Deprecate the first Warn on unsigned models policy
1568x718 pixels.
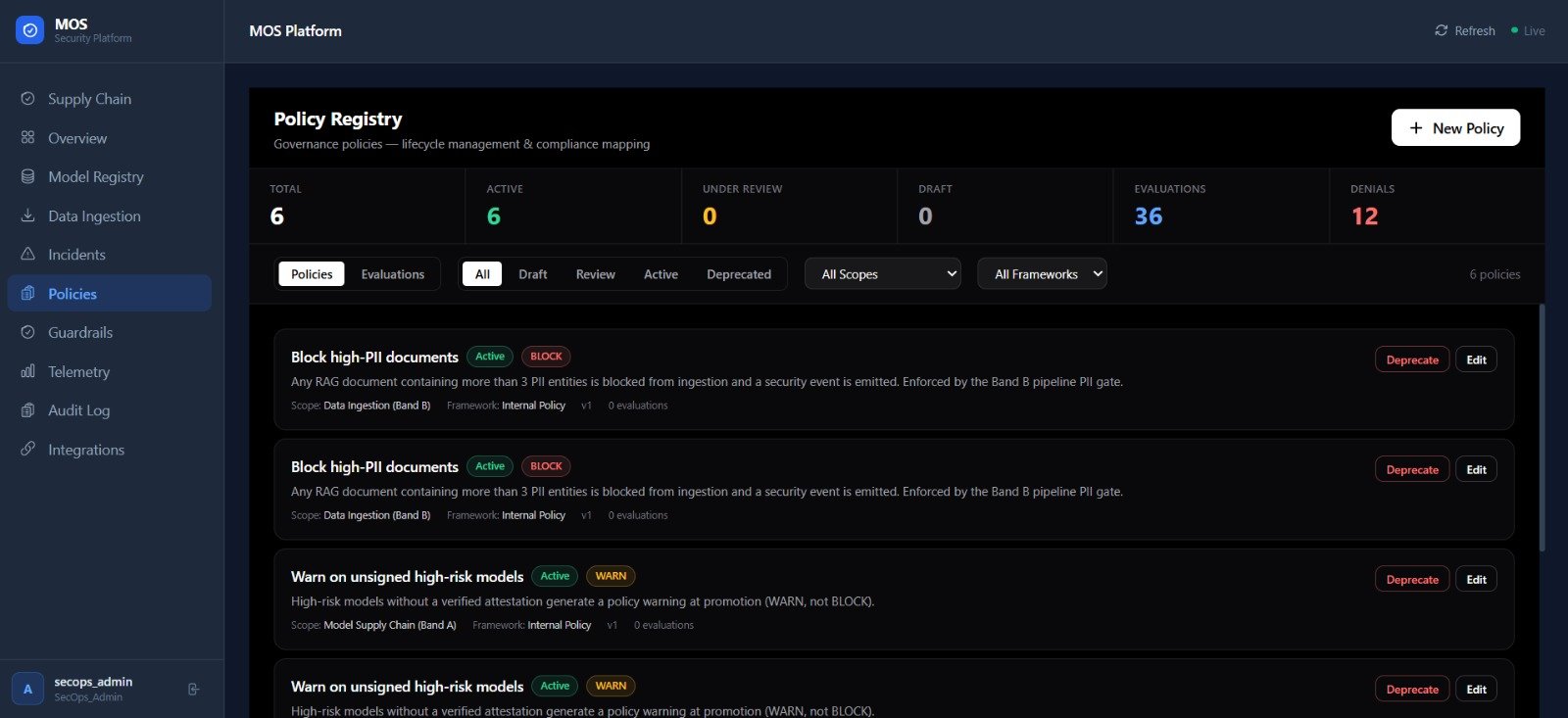[1412, 579]
